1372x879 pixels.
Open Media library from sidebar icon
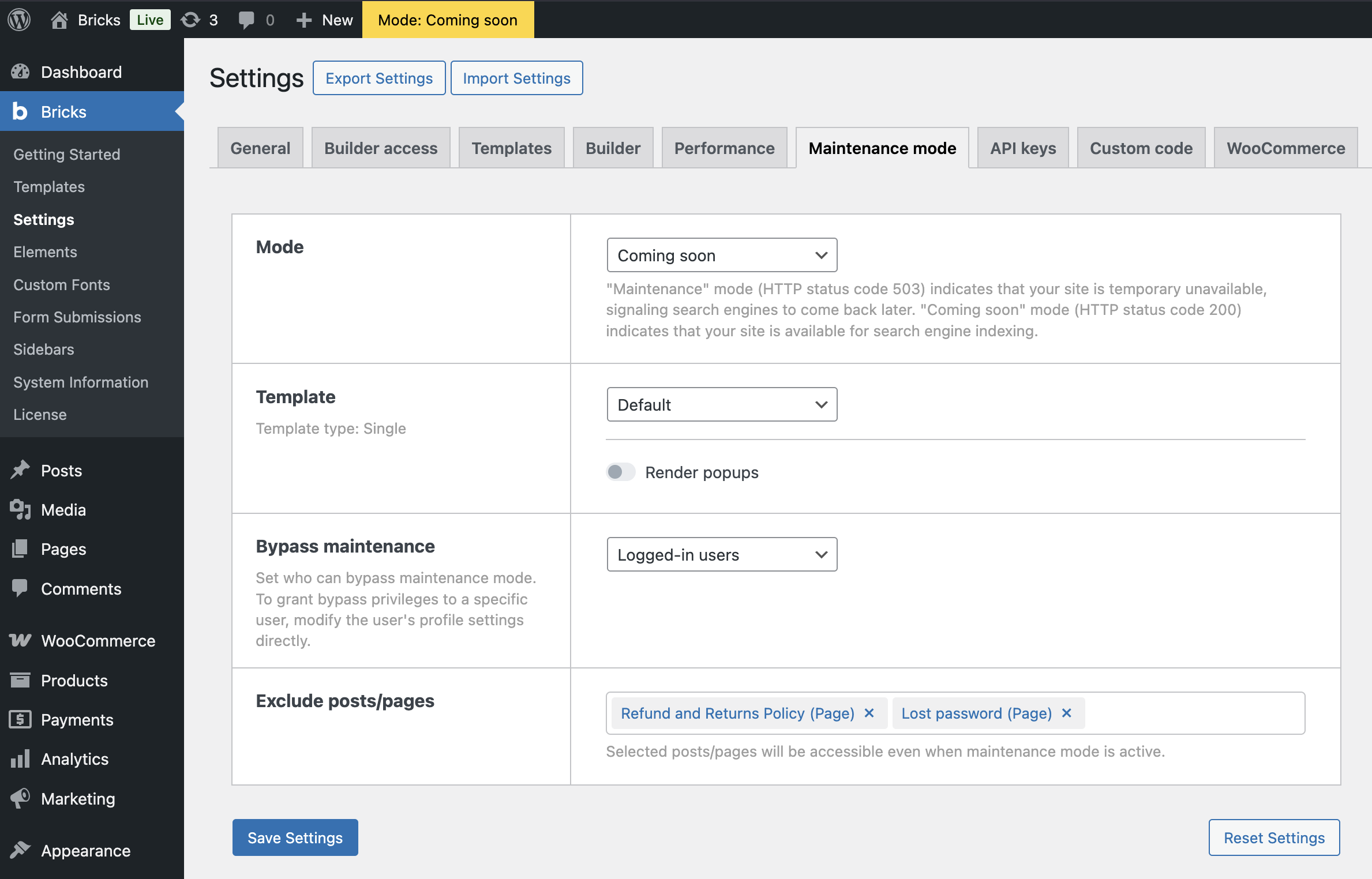click(x=20, y=509)
